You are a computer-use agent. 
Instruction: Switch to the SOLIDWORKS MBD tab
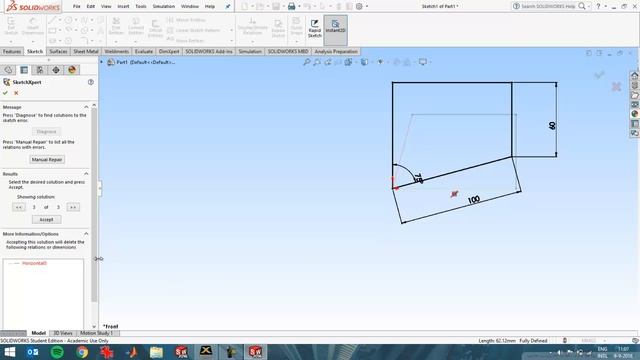pos(288,51)
